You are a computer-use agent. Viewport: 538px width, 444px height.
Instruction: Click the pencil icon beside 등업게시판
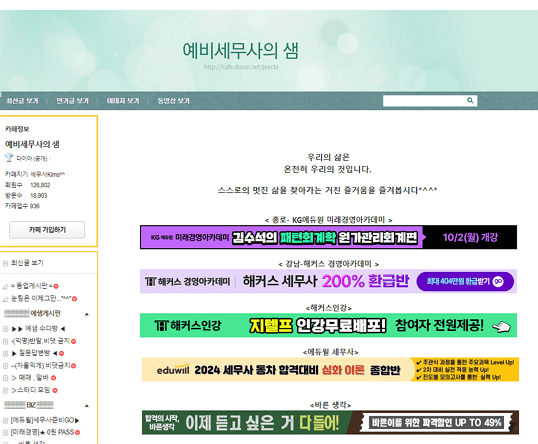click(x=5, y=287)
